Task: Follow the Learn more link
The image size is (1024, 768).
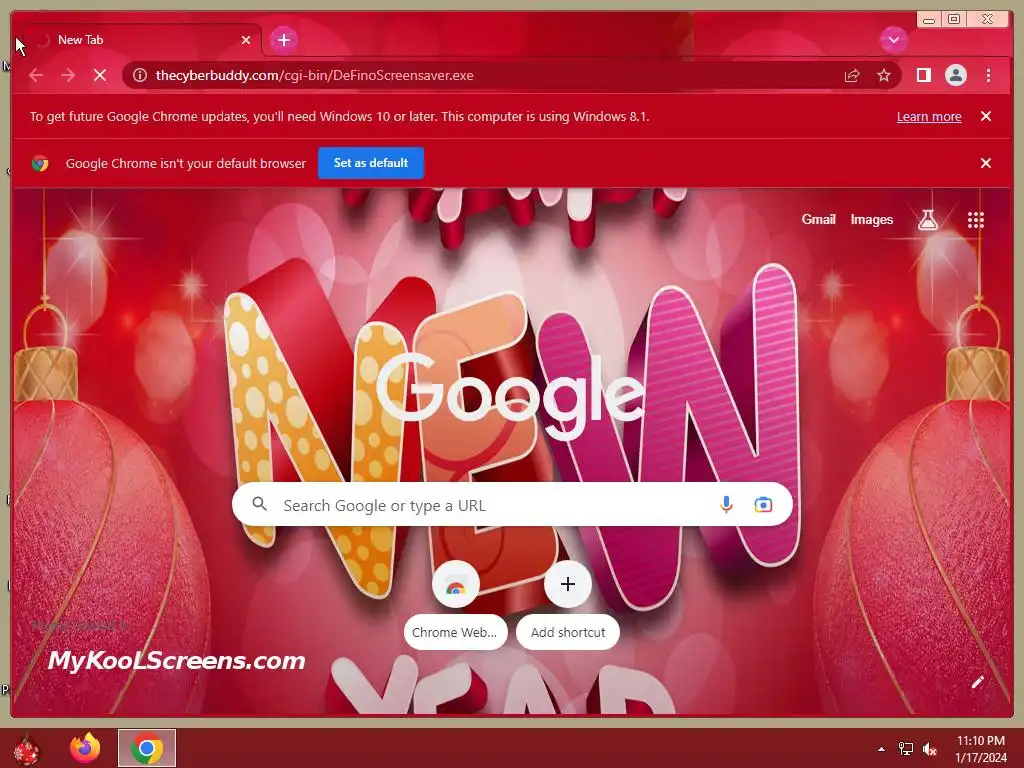Action: [929, 116]
